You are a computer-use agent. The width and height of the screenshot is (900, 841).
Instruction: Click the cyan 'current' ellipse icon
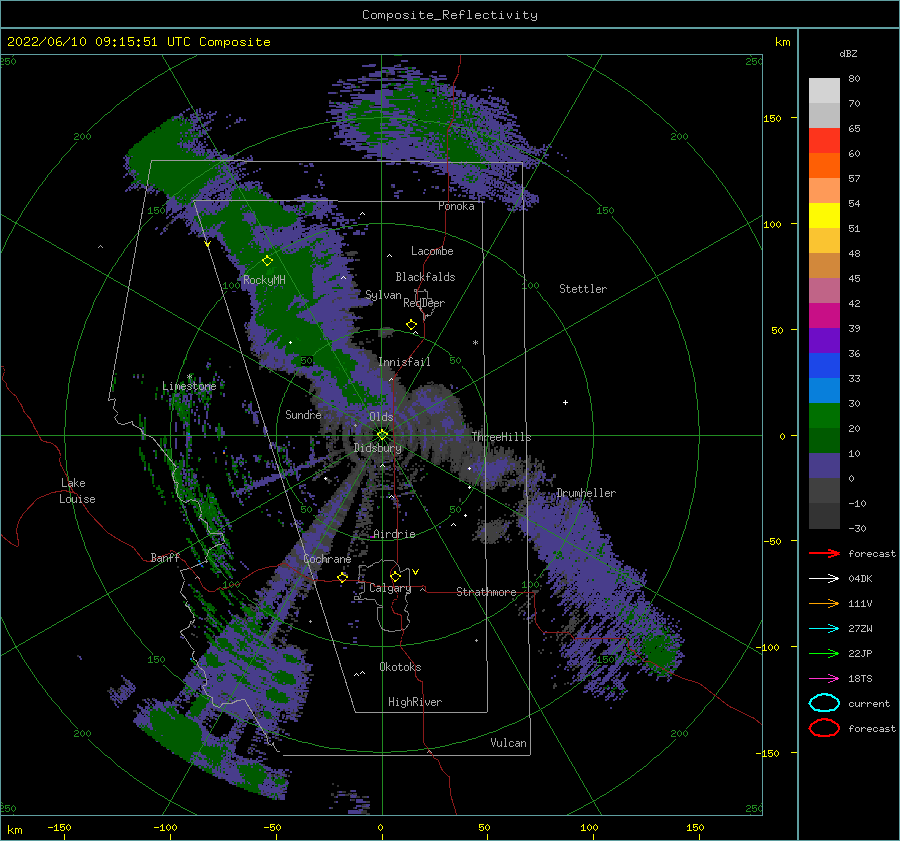click(824, 703)
